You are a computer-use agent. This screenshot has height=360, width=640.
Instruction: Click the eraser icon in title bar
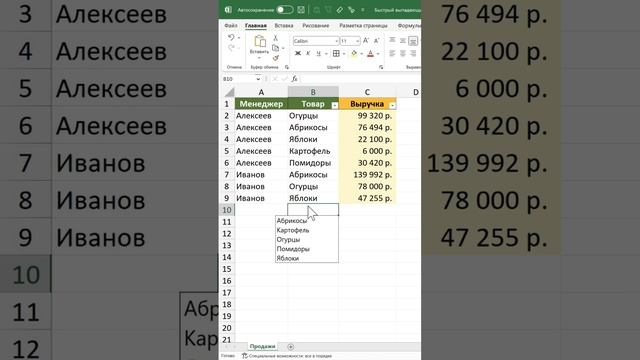coord(340,9)
